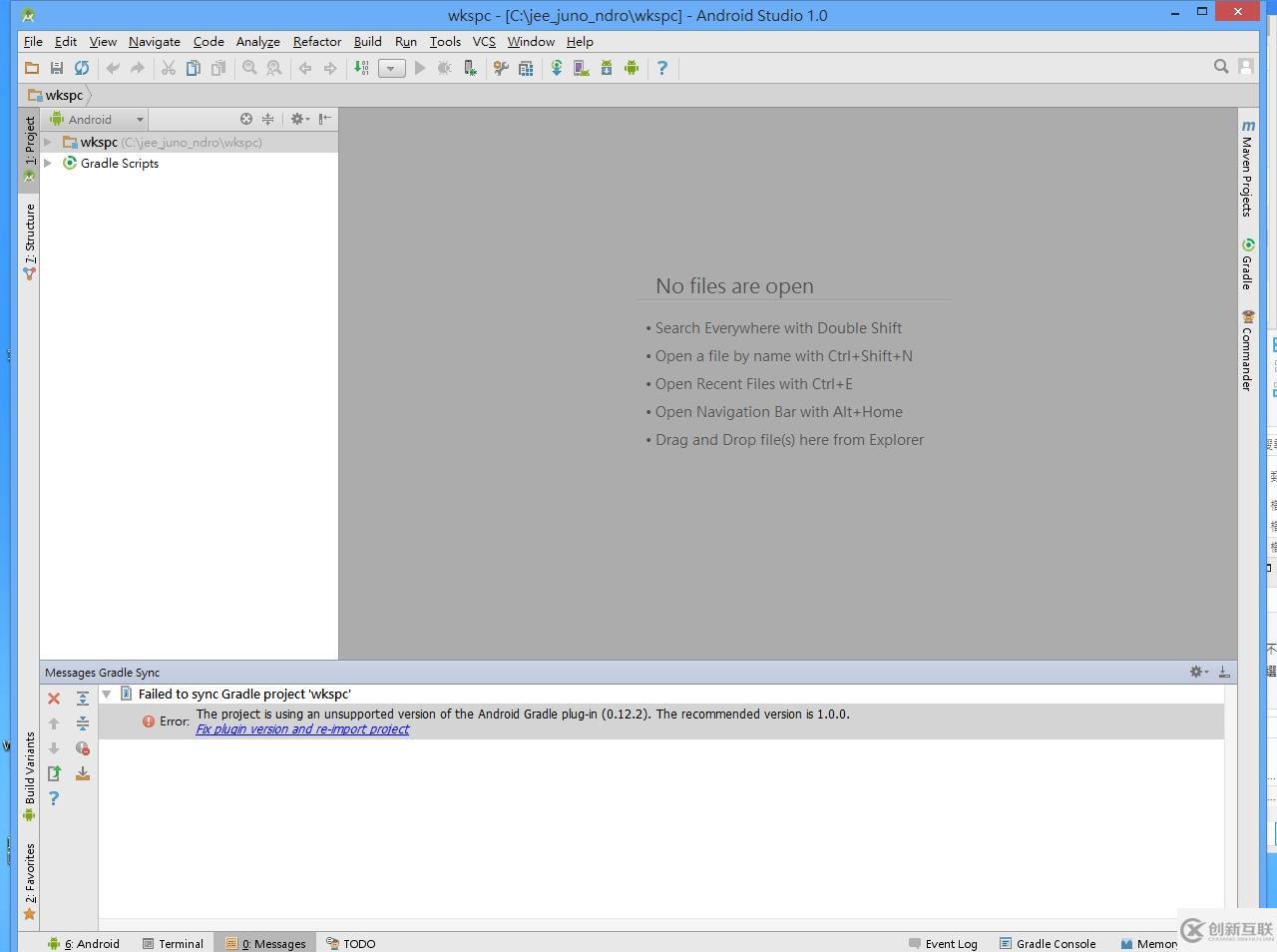Click the Open folder toolbar icon
Viewport: 1277px width, 952px height.
(32, 68)
